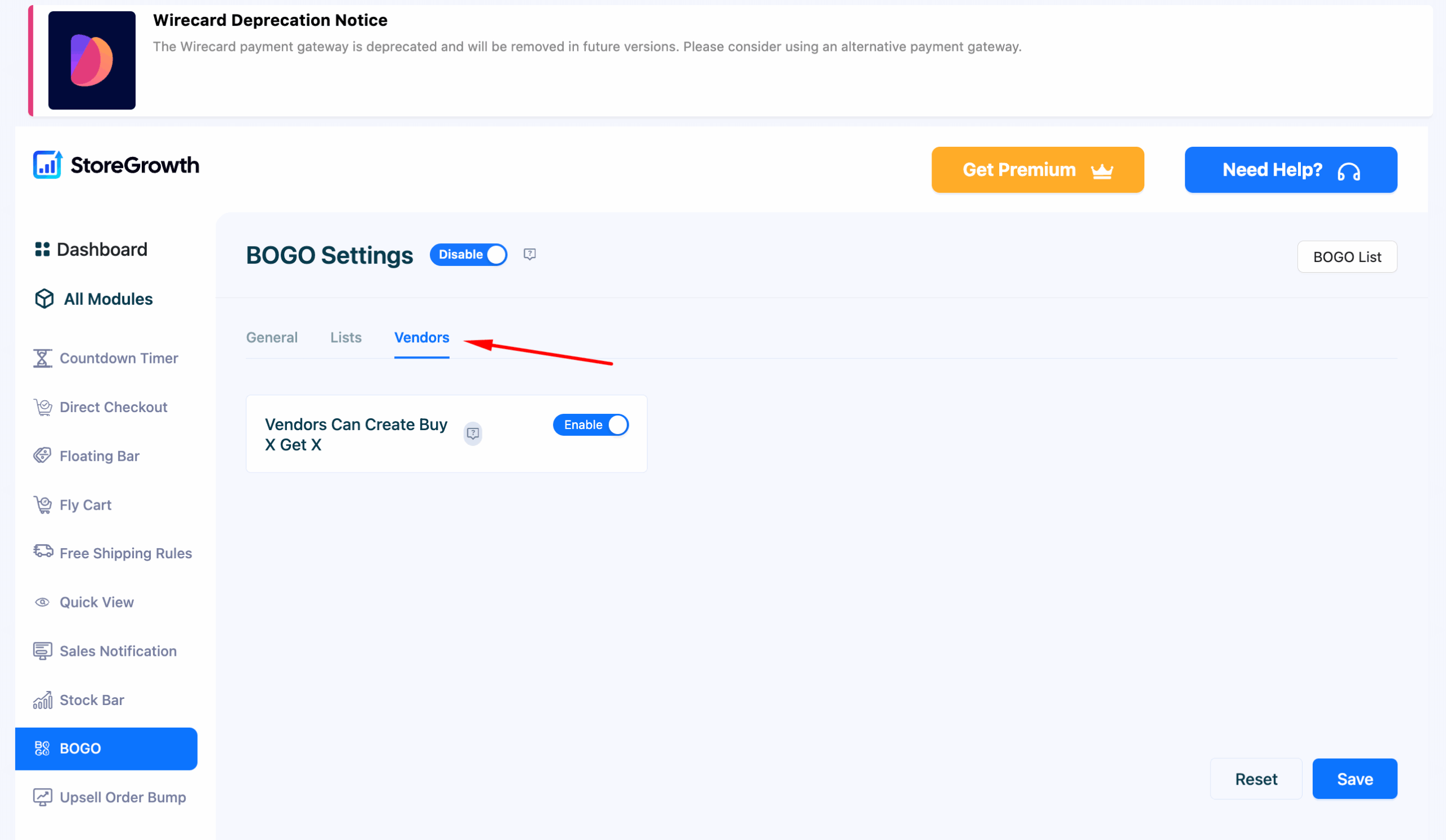This screenshot has width=1446, height=840.
Task: Click the Countdown Timer hourglass icon
Action: click(42, 358)
